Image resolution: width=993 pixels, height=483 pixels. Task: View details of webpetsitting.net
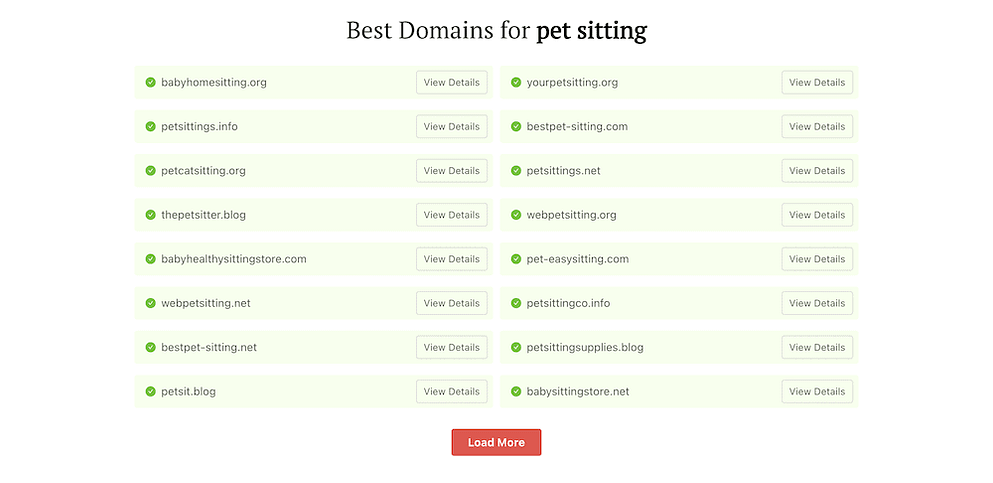451,303
